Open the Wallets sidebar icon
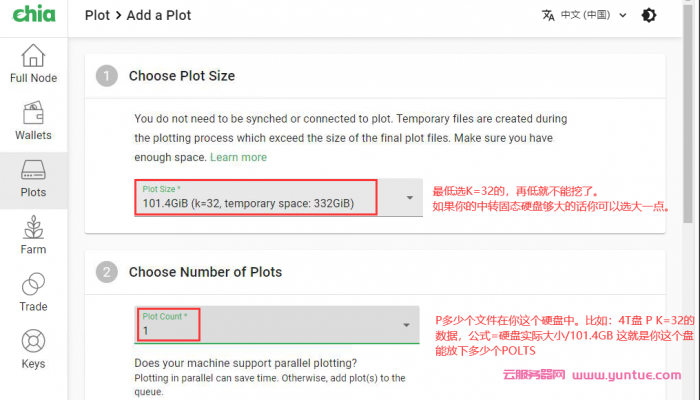This screenshot has height=400, width=700. 33,112
